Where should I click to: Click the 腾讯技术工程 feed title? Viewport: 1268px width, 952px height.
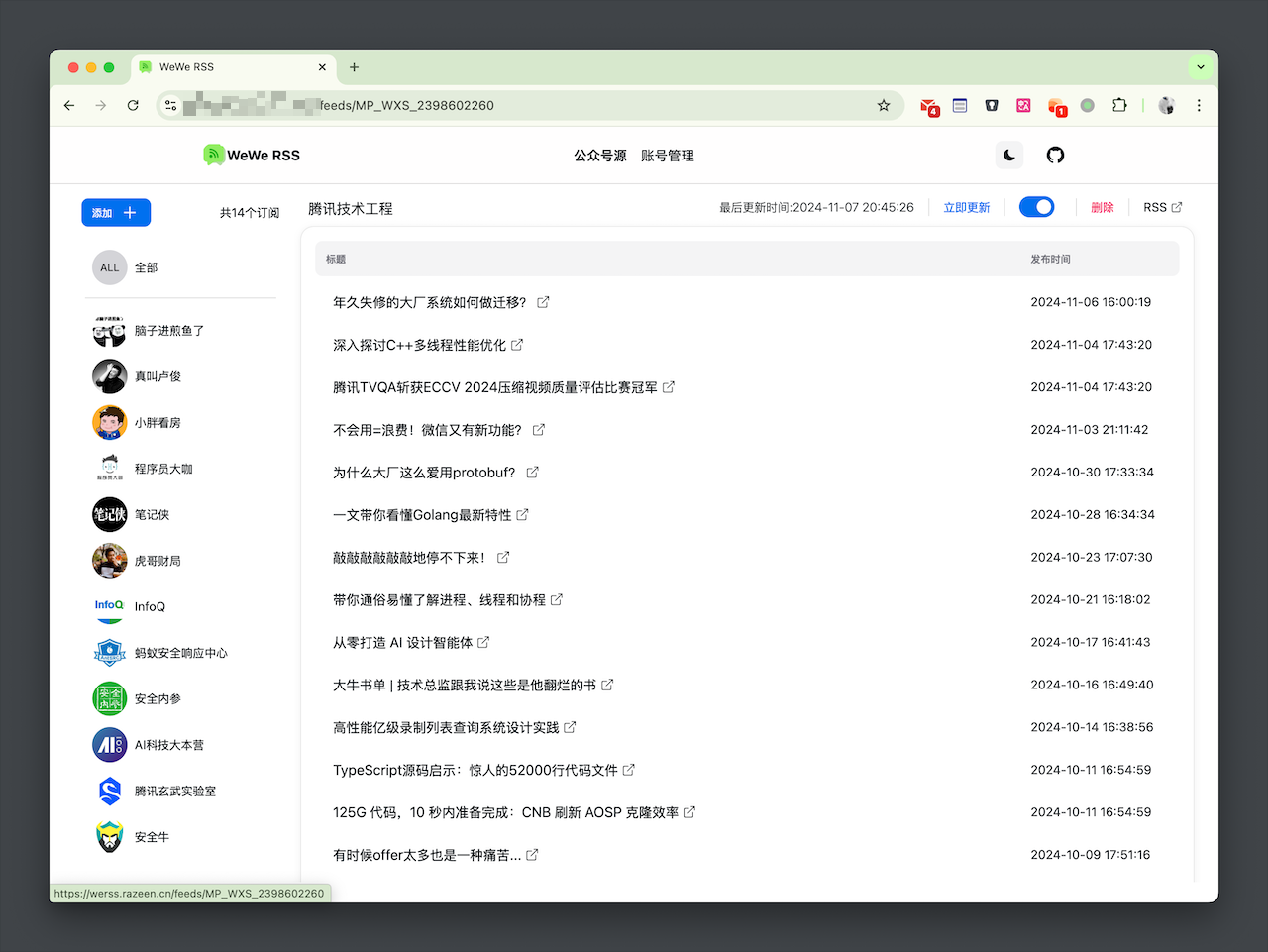click(351, 209)
